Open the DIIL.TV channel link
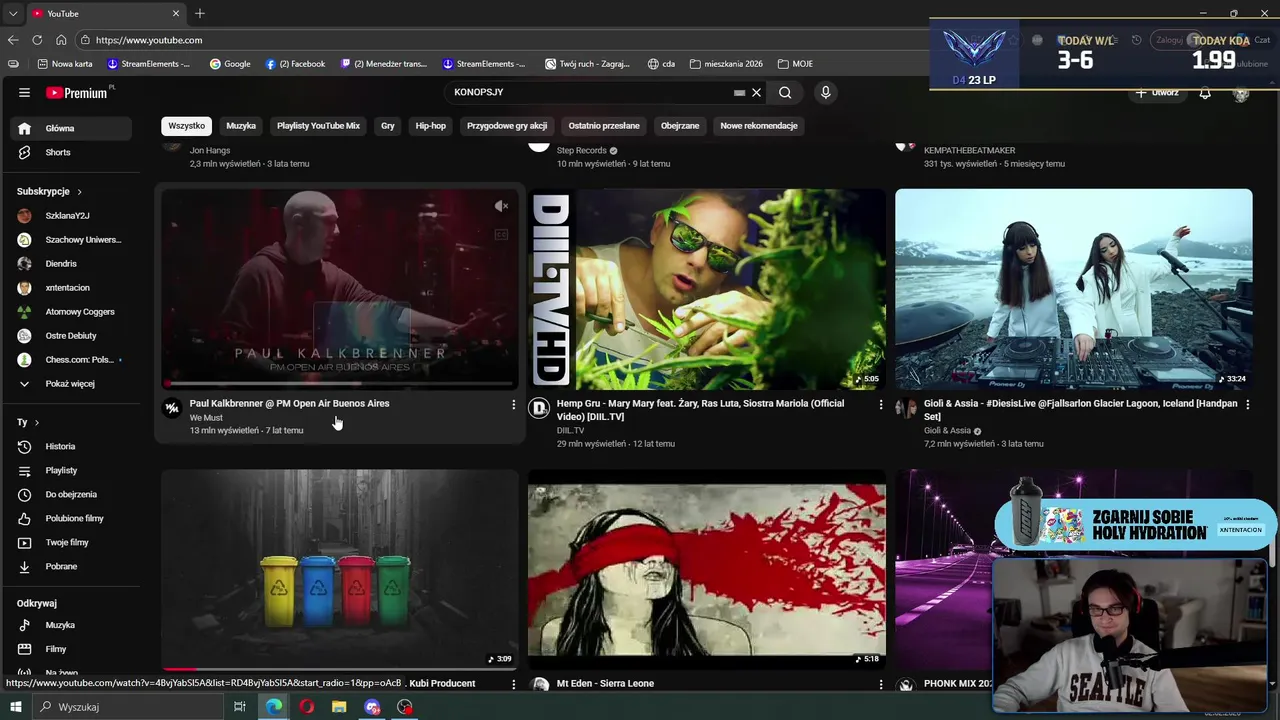The image size is (1280, 720). (x=570, y=431)
